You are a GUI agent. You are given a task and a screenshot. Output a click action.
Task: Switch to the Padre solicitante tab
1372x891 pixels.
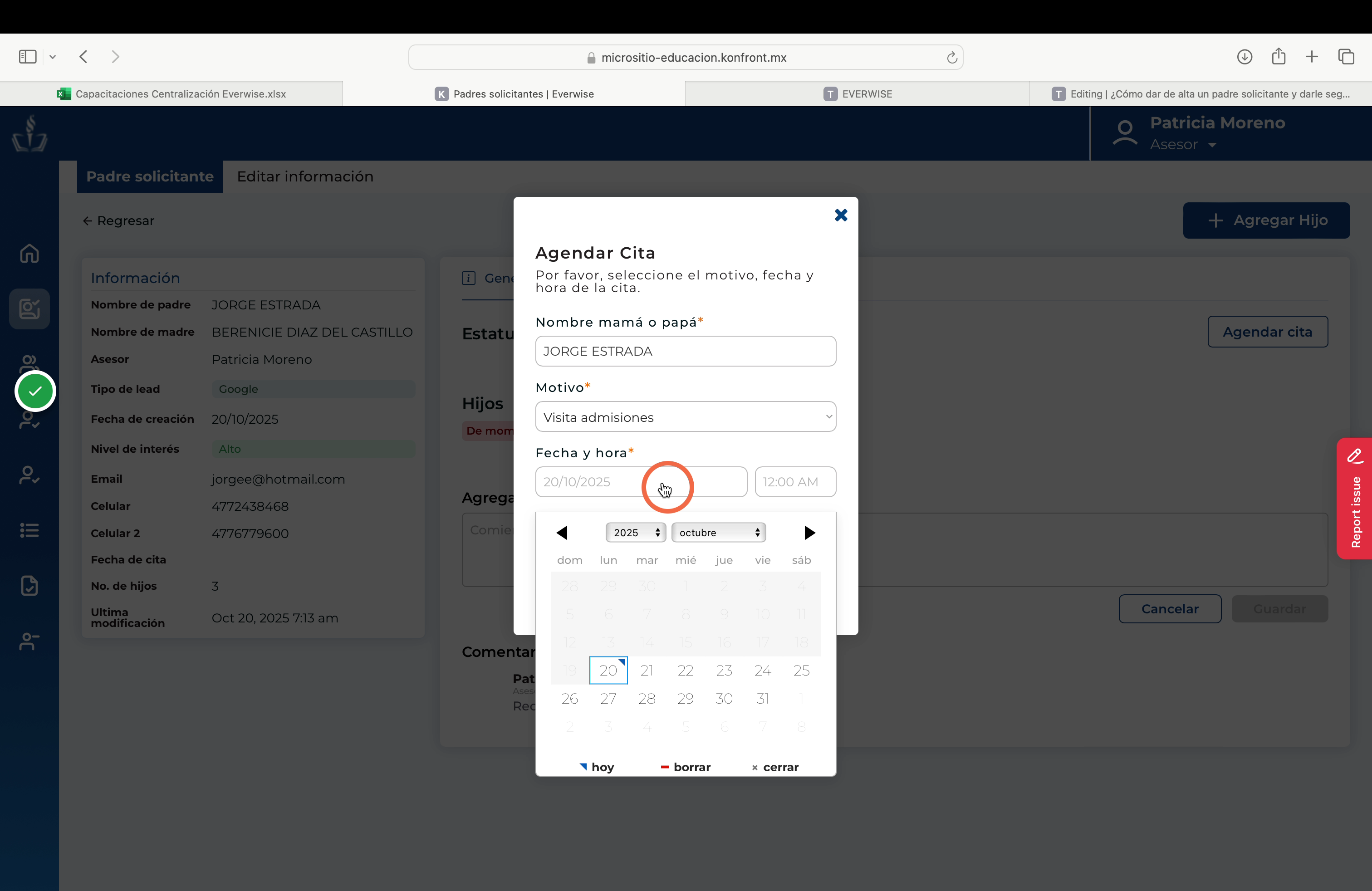tap(150, 176)
